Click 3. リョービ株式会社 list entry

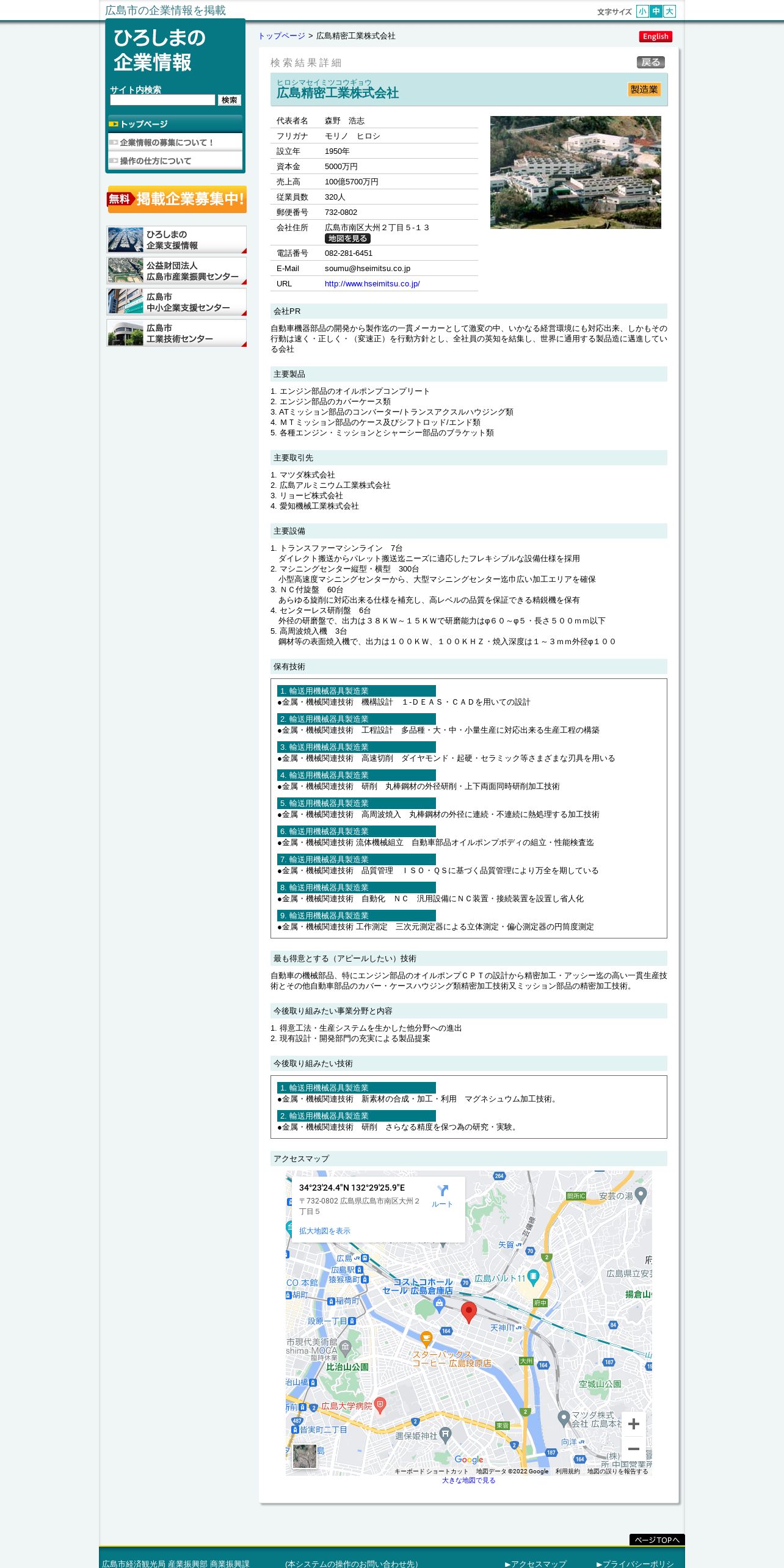pyautogui.click(x=307, y=496)
